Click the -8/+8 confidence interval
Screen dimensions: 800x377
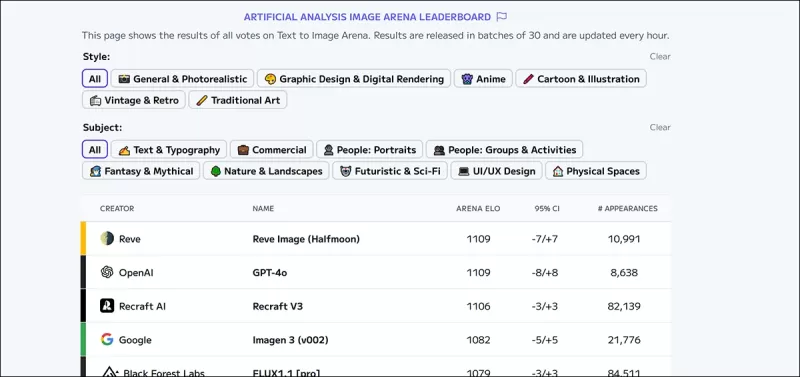coord(545,273)
